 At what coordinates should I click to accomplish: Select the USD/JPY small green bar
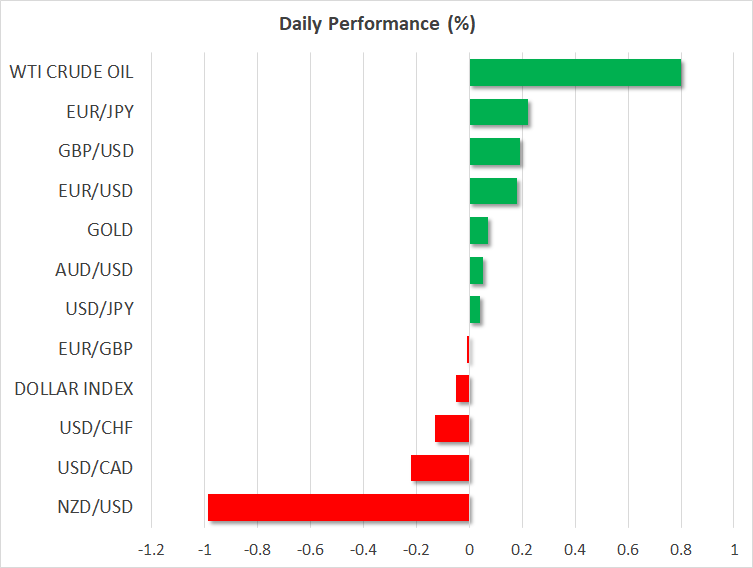(x=474, y=310)
